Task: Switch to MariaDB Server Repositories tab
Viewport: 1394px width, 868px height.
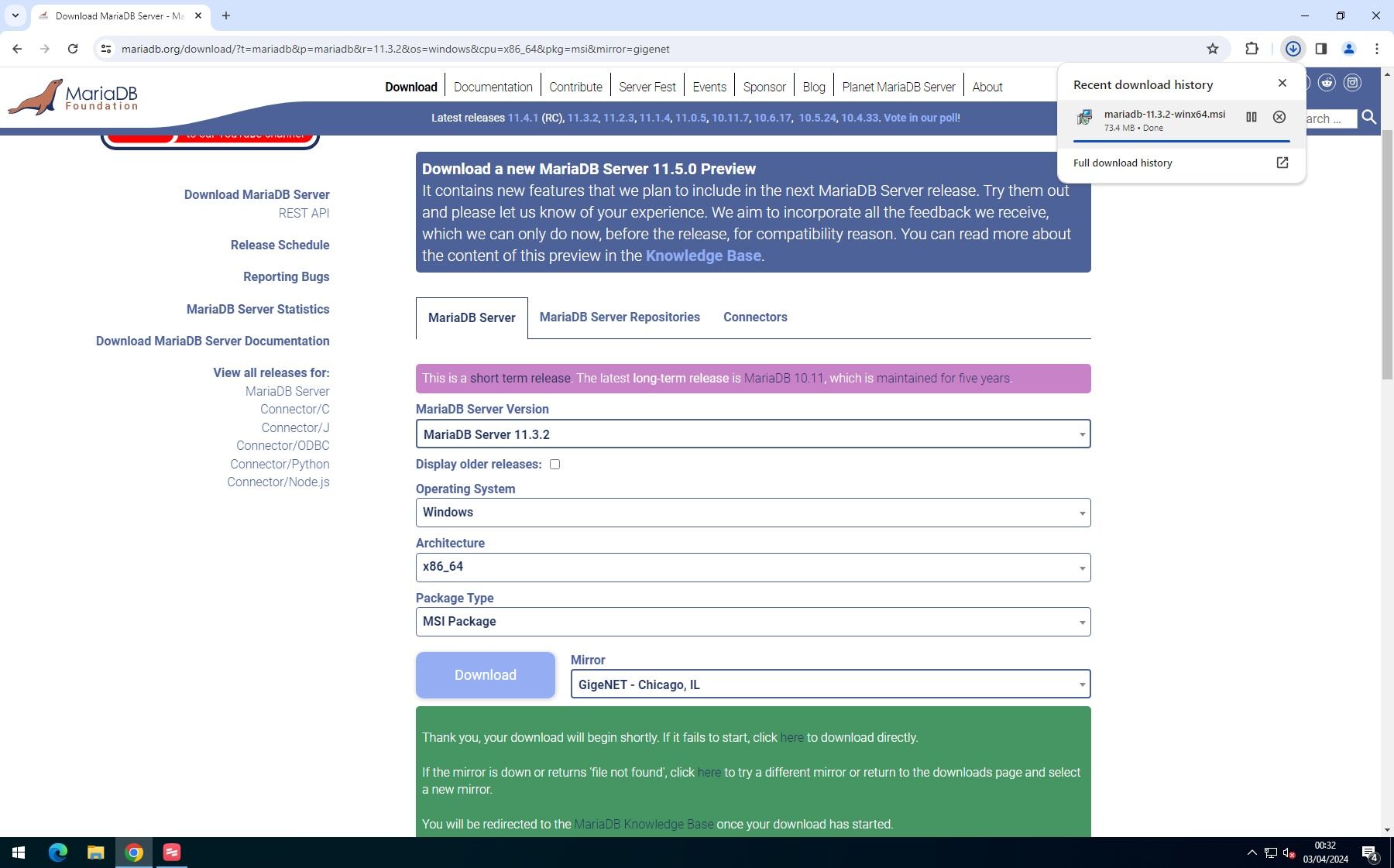Action: click(x=620, y=317)
